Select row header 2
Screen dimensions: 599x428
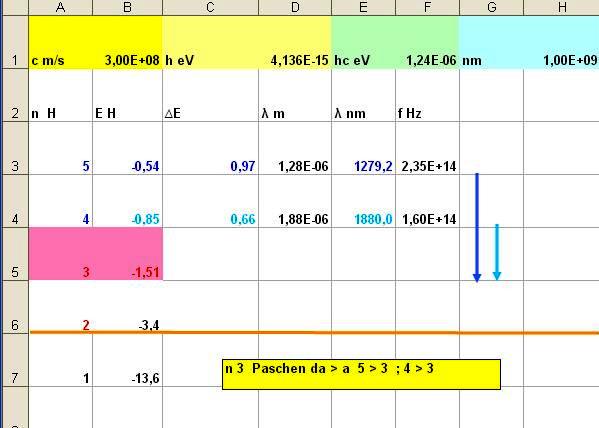(15, 96)
